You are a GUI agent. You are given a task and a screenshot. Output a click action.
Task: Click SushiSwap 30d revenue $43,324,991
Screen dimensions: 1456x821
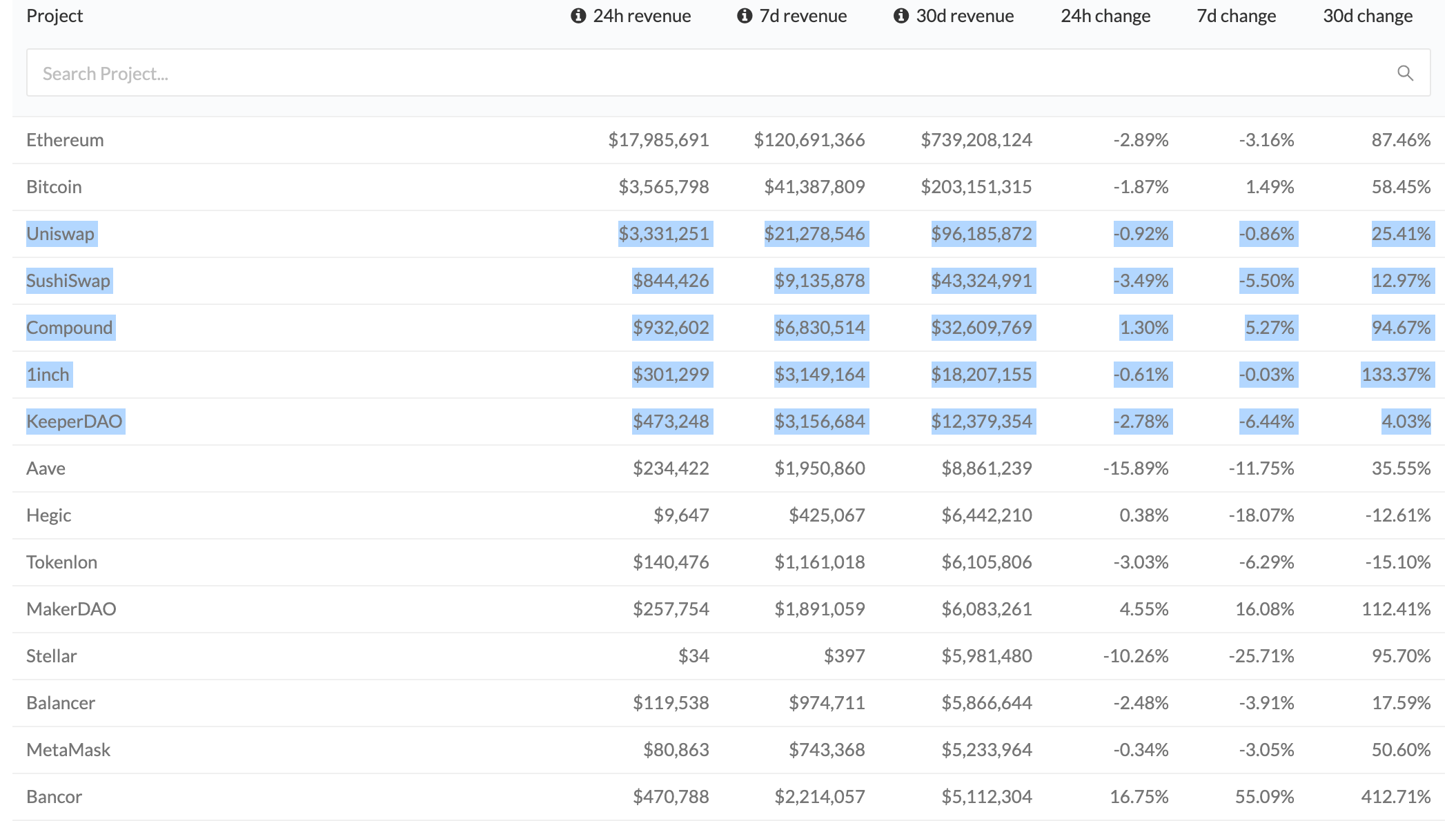[981, 281]
